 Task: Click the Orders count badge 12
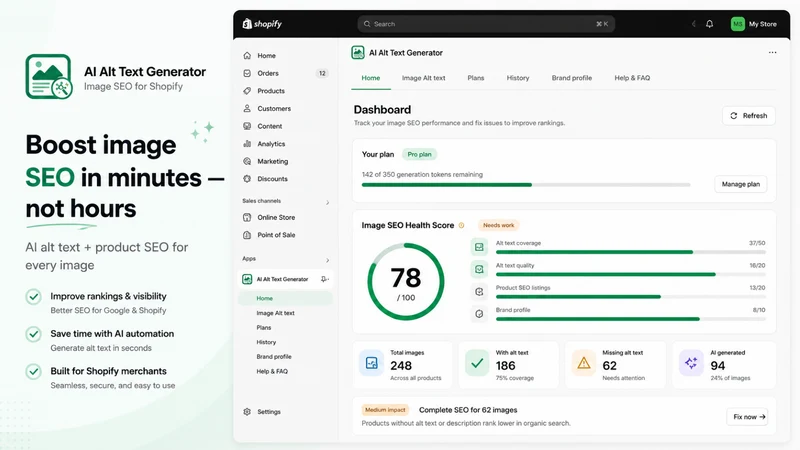pos(322,73)
